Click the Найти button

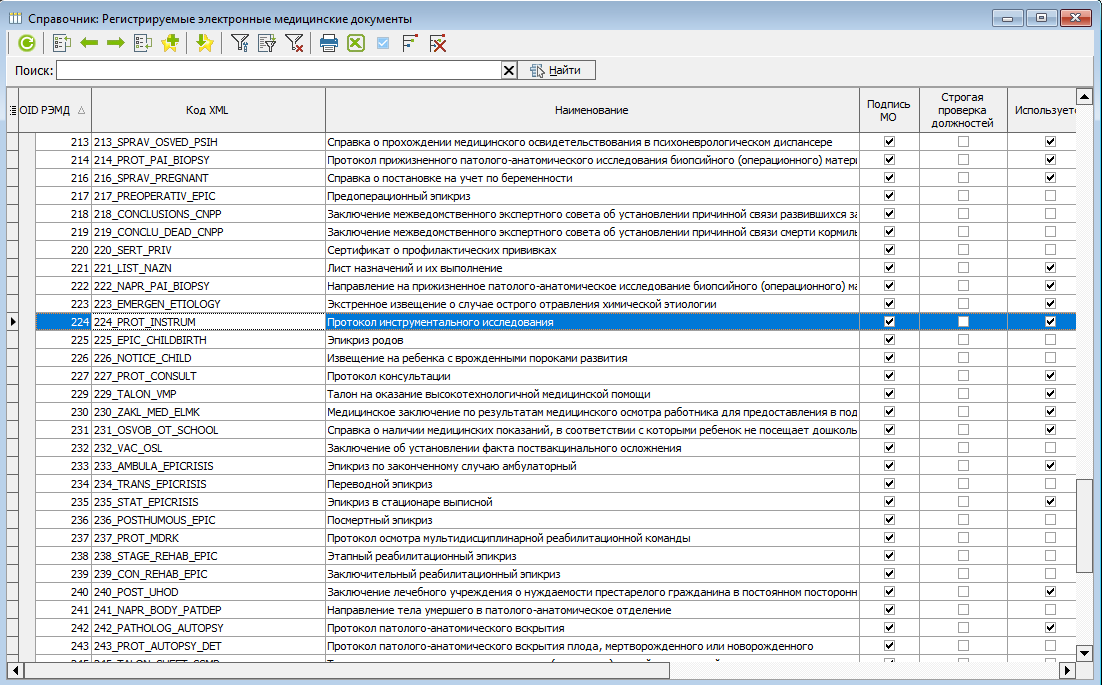pyautogui.click(x=557, y=70)
